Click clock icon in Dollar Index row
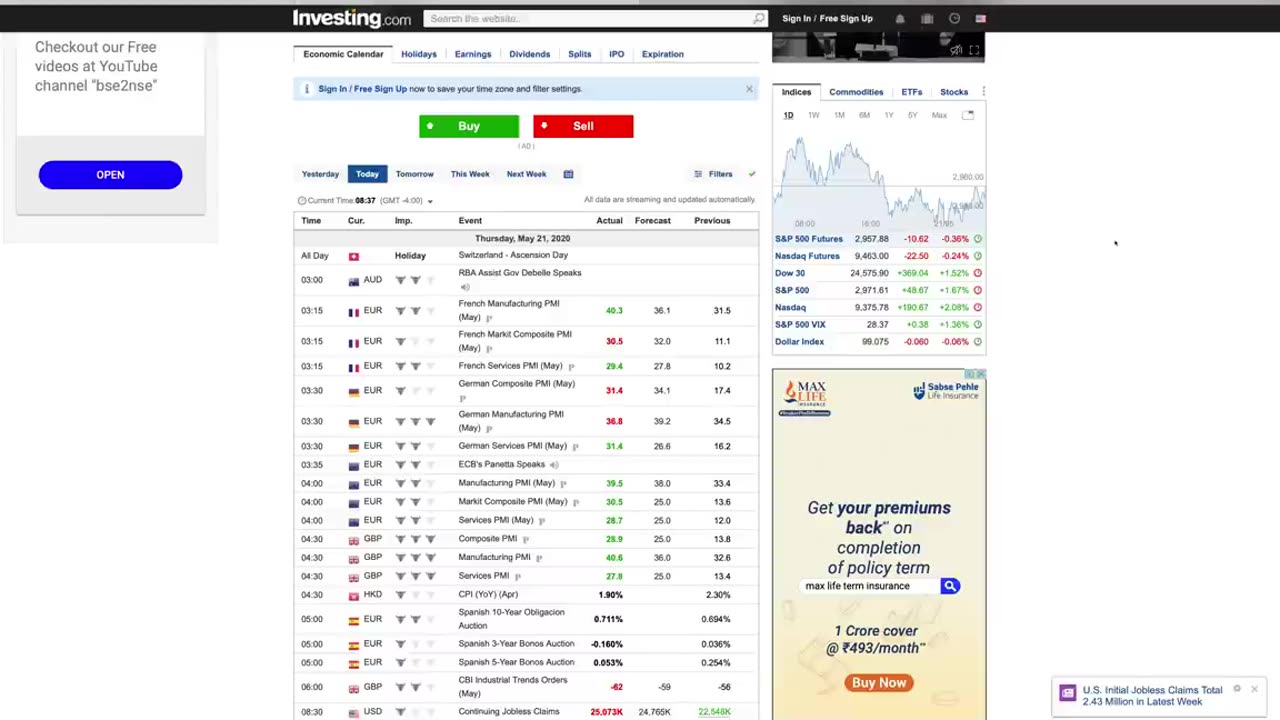The image size is (1280, 720). (x=977, y=342)
